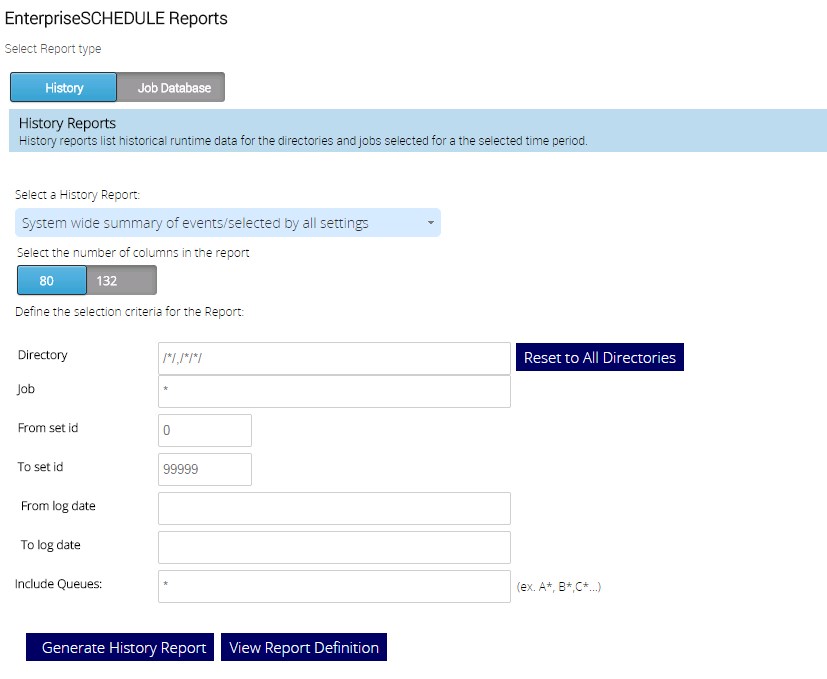Select the History report type
Image resolution: width=827 pixels, height=679 pixels.
[64, 88]
